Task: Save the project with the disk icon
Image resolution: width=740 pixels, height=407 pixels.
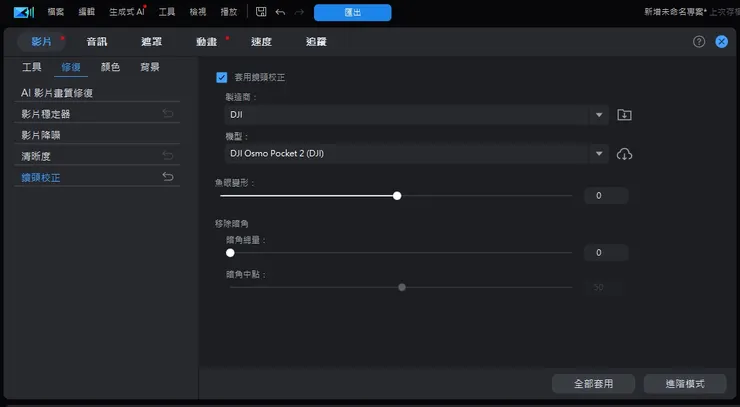Action: (261, 12)
